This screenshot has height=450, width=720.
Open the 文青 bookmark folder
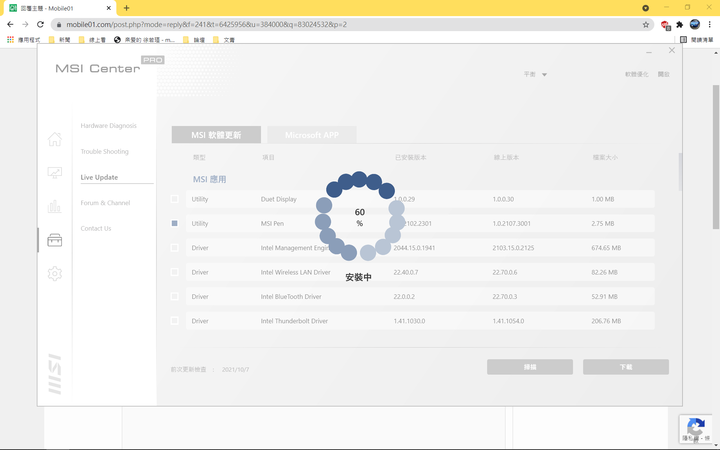(224, 40)
